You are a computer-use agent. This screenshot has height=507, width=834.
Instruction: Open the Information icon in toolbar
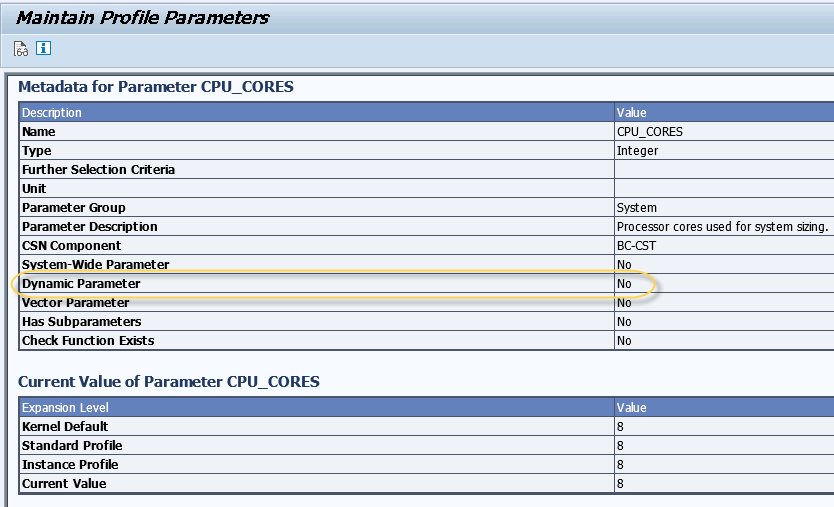pos(43,48)
